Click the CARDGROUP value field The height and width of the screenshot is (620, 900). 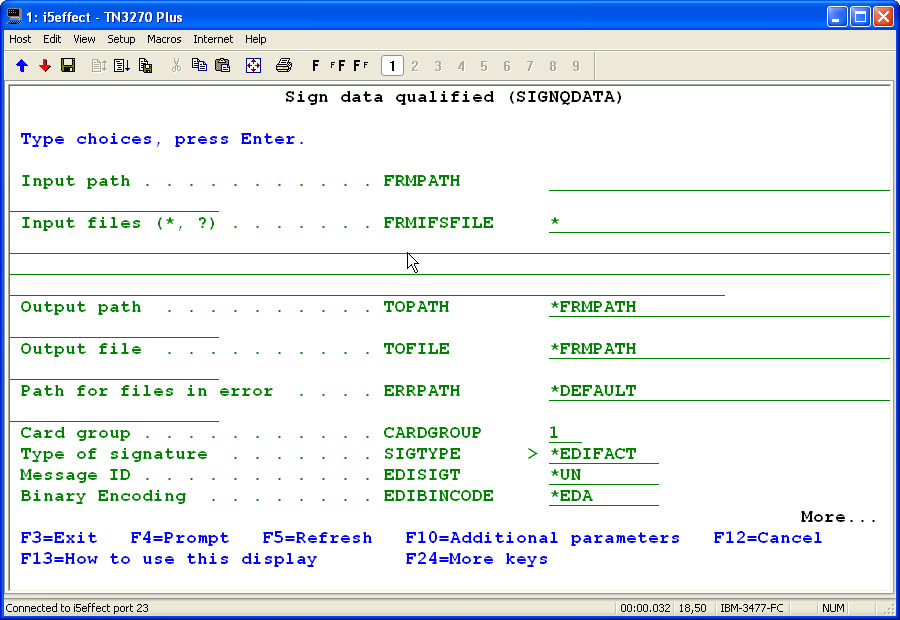(x=564, y=433)
